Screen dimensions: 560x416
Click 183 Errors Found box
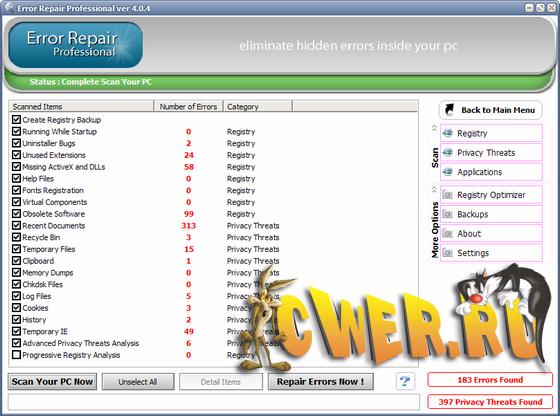point(490,380)
